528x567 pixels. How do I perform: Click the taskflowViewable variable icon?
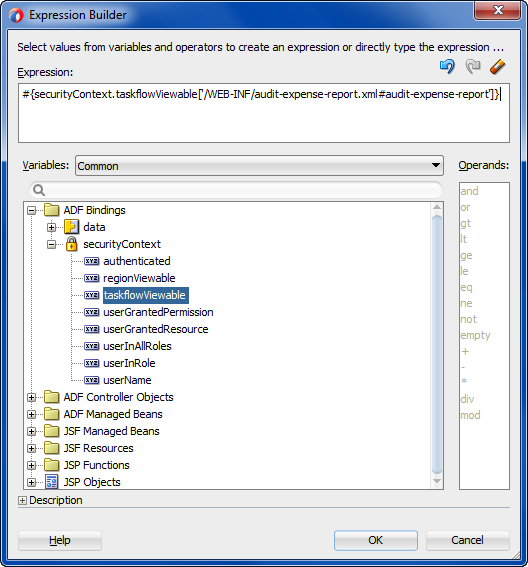[x=91, y=295]
